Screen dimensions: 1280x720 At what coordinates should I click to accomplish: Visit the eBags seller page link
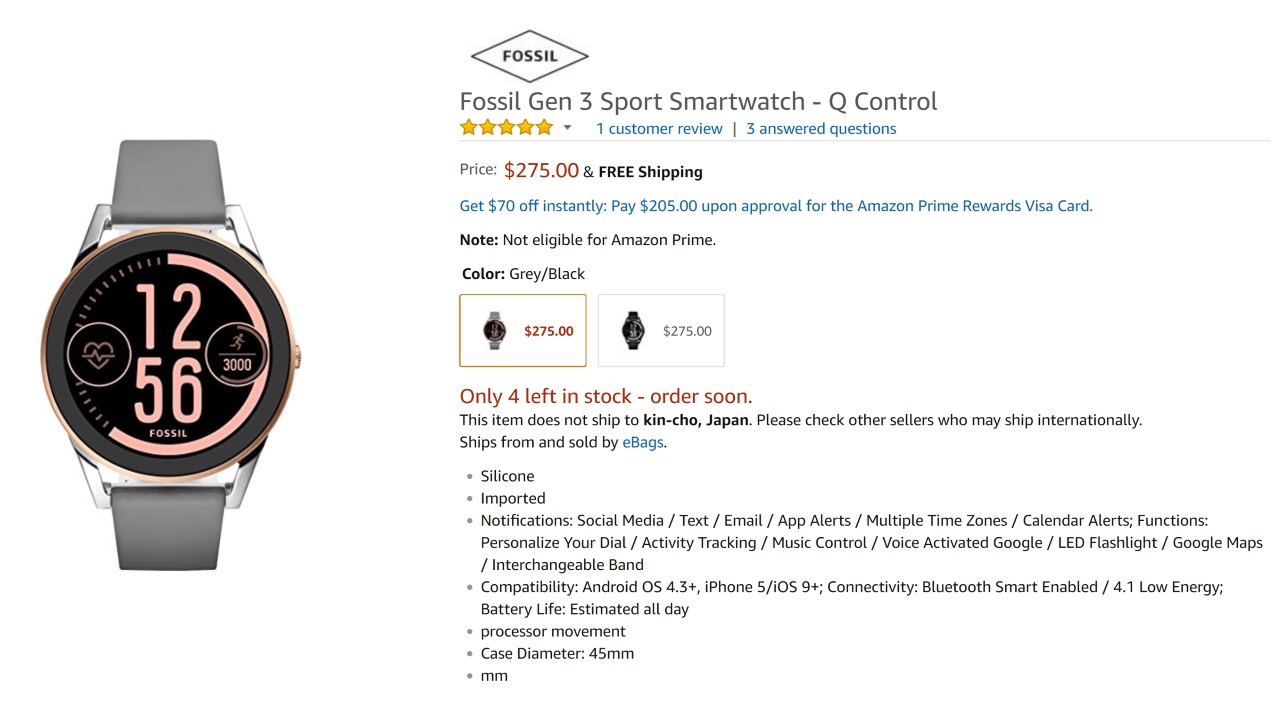tap(643, 442)
